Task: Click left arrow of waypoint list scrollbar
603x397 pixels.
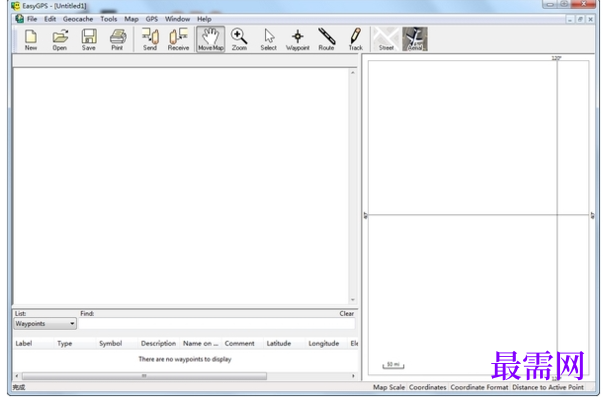Action: tap(17, 376)
